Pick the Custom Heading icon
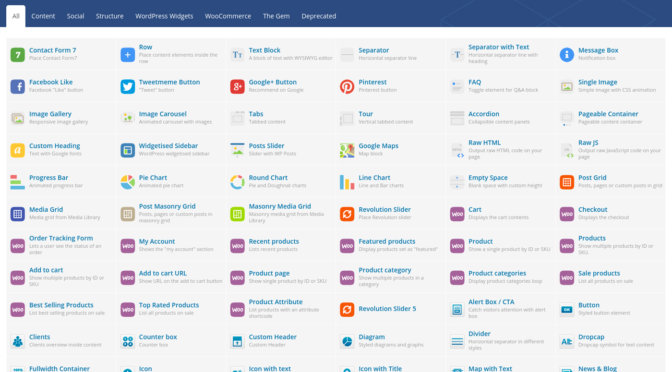 point(18,150)
